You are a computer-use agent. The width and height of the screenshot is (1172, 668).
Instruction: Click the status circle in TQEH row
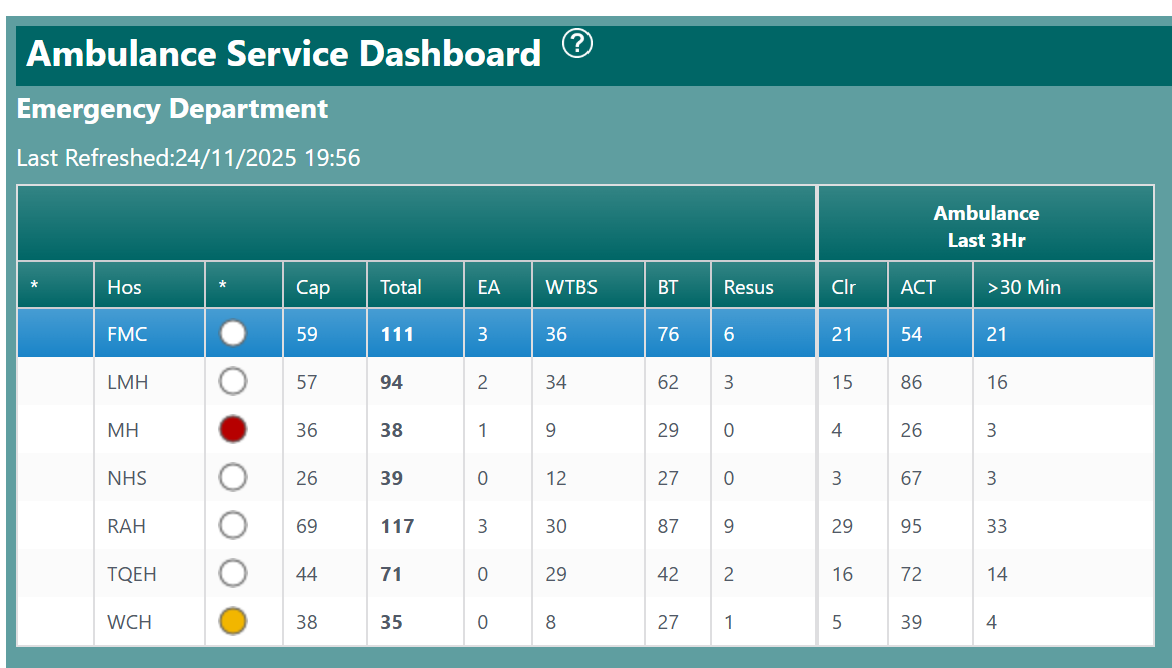click(x=233, y=574)
